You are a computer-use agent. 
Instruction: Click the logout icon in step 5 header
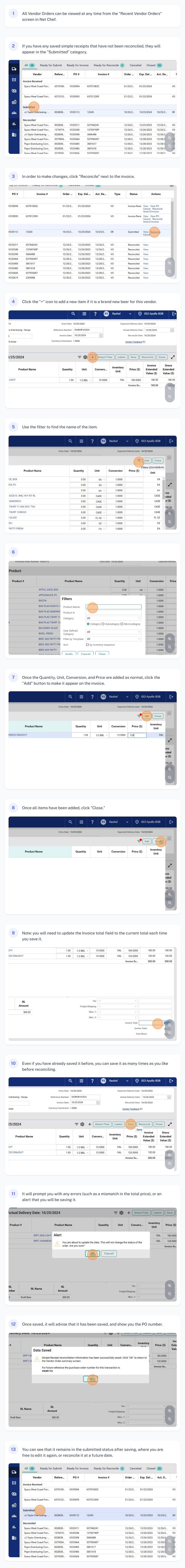[x=172, y=441]
